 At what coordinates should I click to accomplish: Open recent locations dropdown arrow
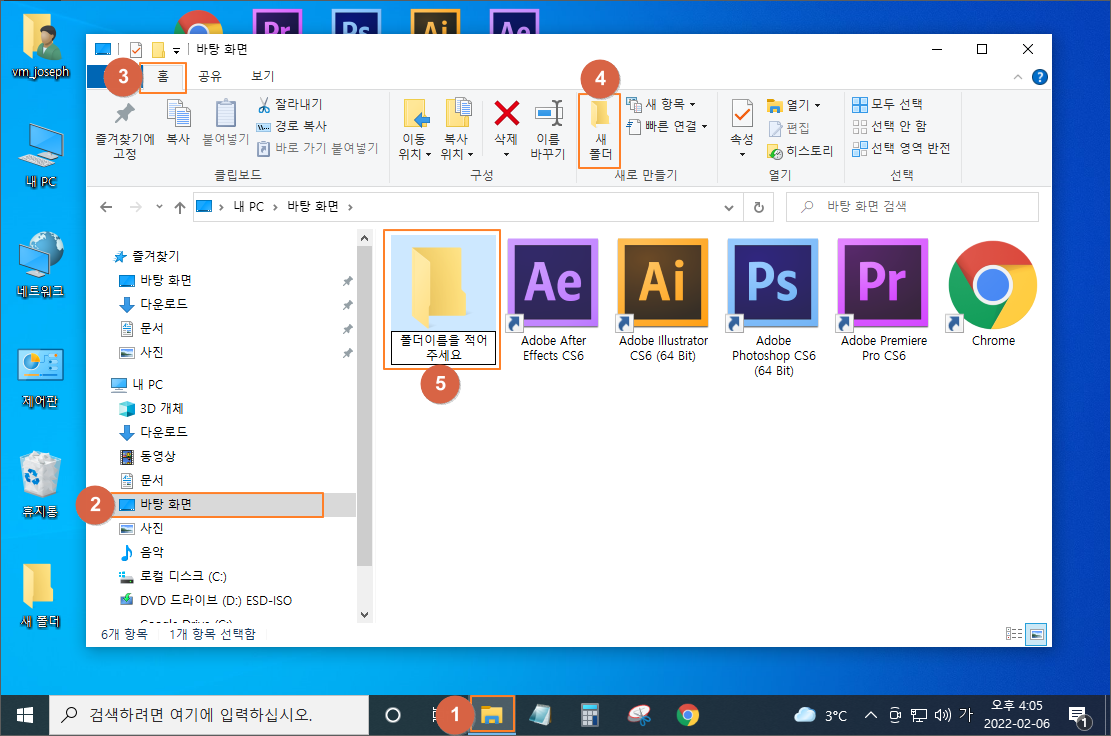[x=159, y=207]
